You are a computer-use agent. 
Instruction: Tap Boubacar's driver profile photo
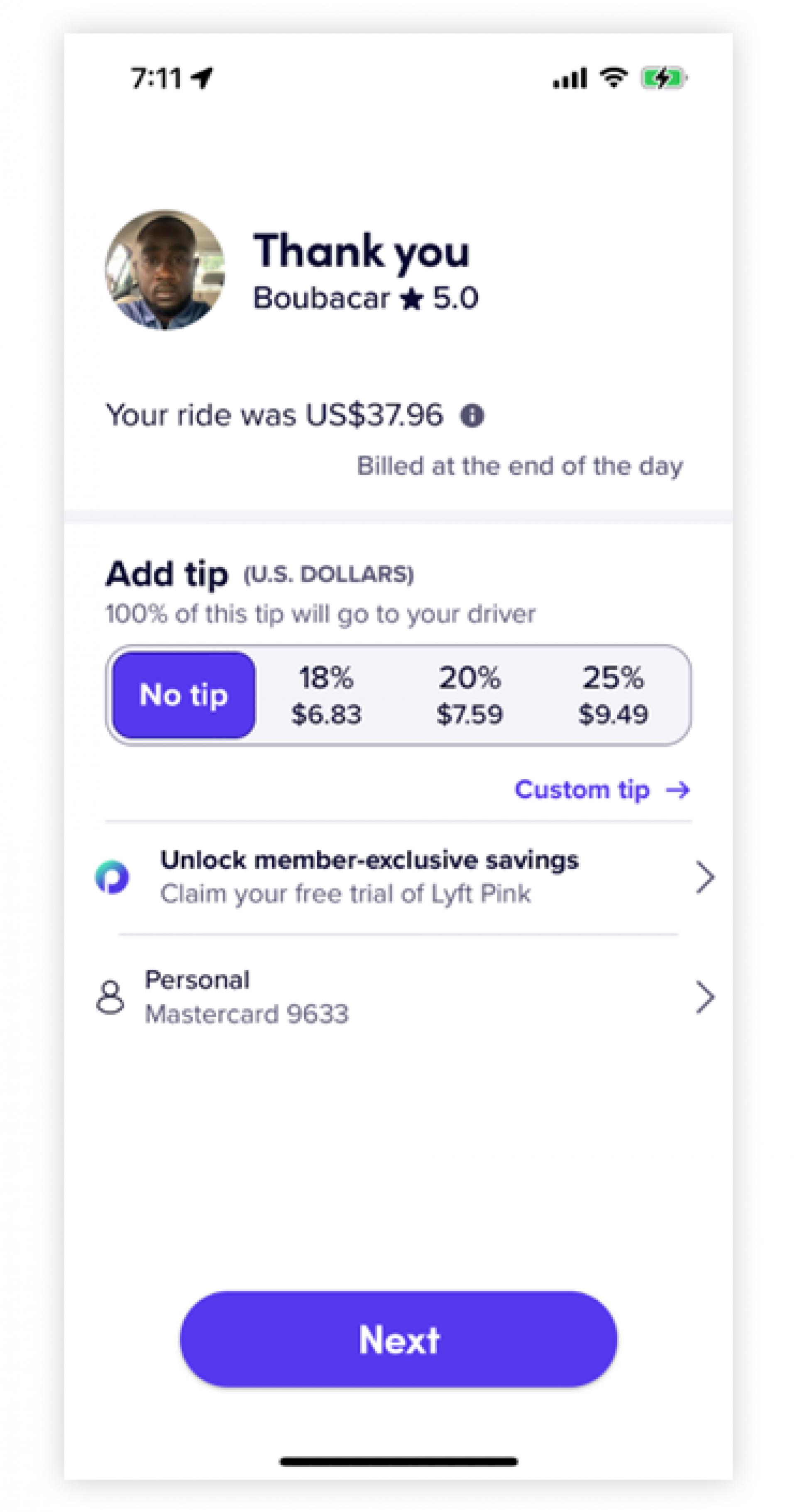pos(165,270)
